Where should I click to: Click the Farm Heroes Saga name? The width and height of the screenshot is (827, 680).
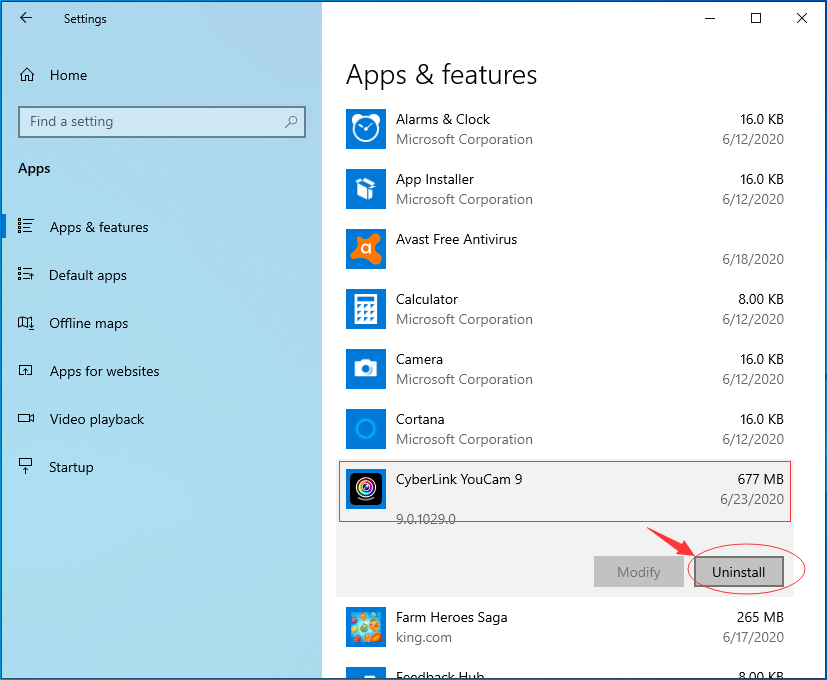pyautogui.click(x=451, y=617)
